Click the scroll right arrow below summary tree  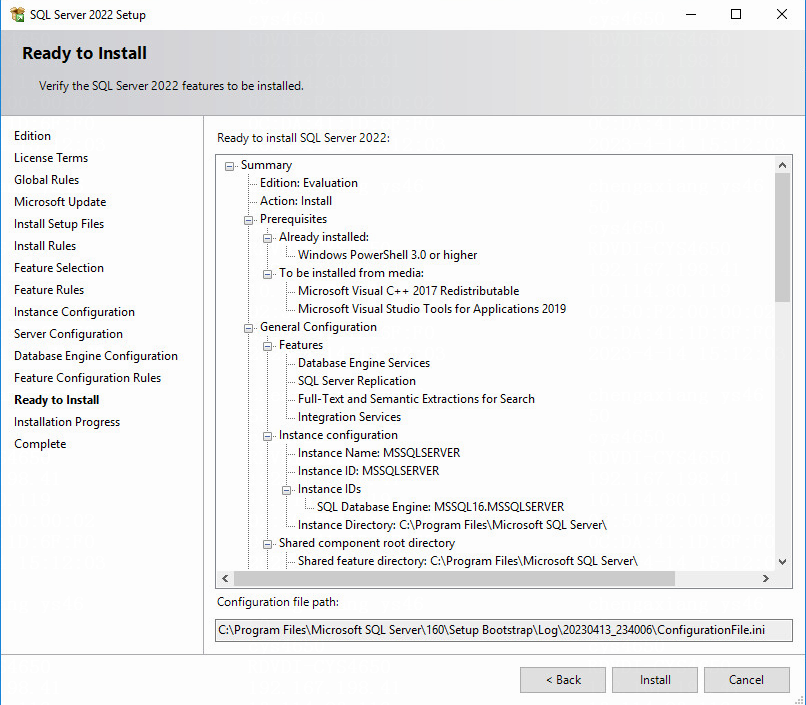(766, 578)
